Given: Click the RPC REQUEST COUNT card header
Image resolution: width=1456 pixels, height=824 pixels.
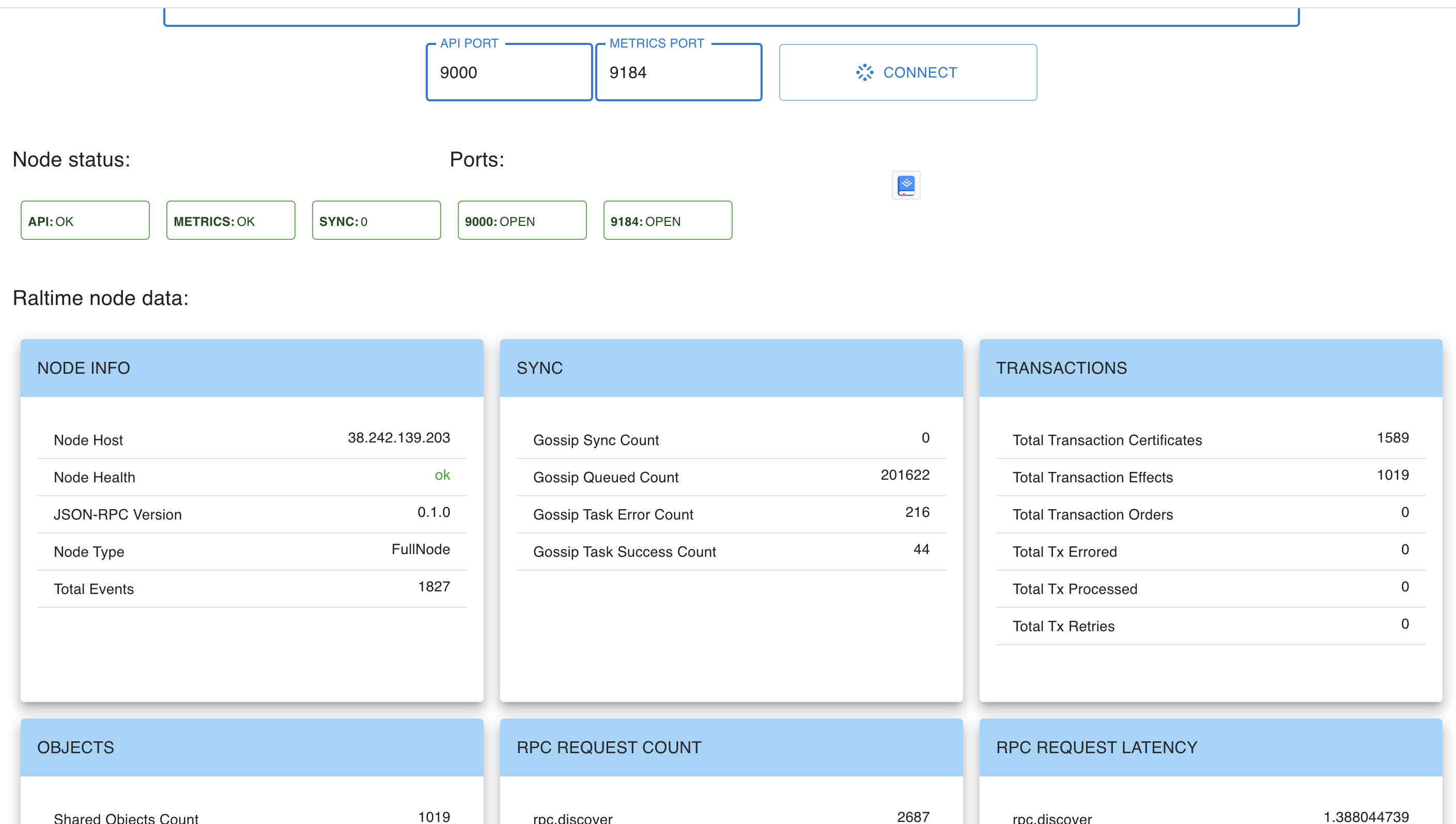Looking at the screenshot, I should coord(731,747).
